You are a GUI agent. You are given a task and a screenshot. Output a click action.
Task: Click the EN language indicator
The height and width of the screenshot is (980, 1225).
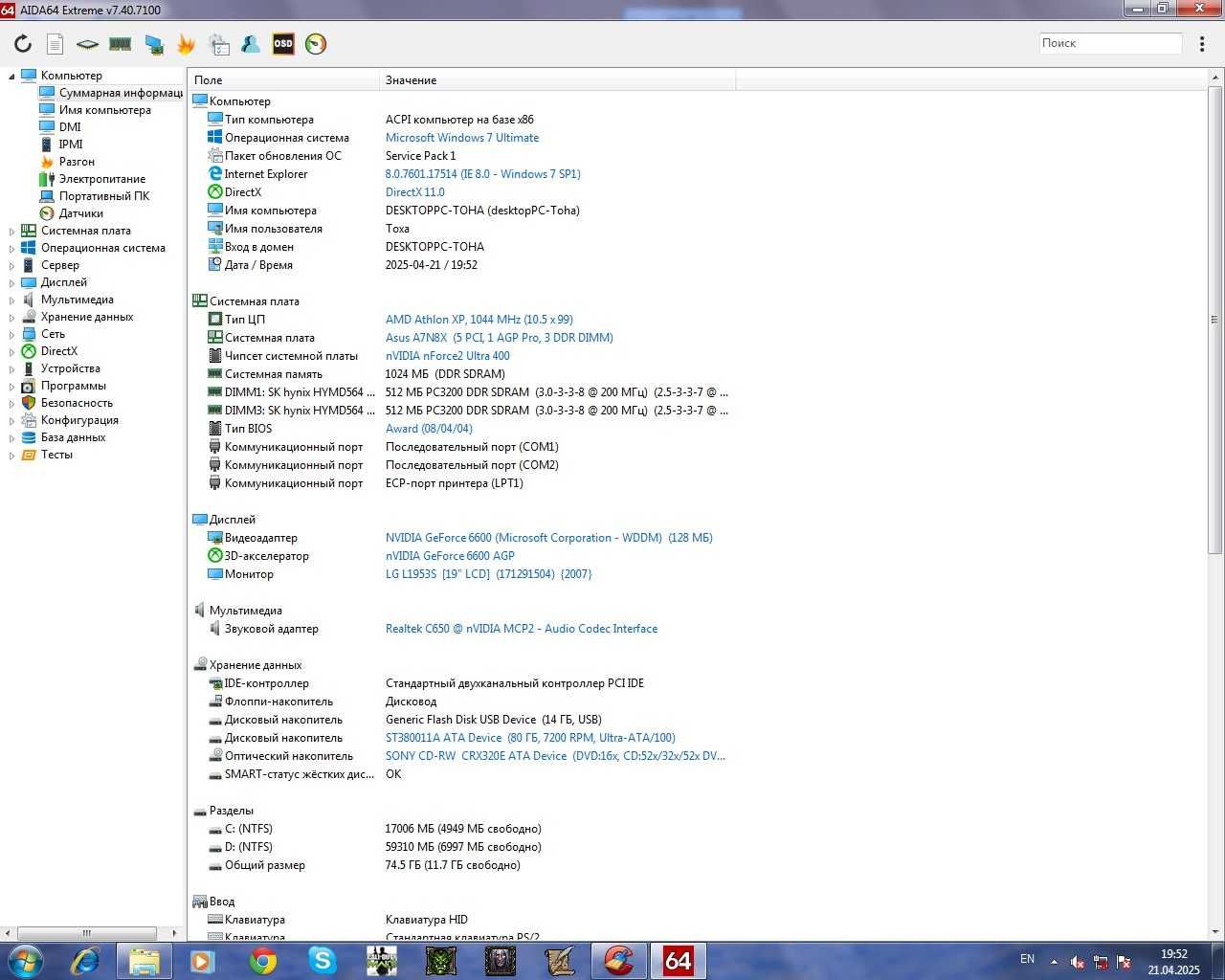[1028, 959]
